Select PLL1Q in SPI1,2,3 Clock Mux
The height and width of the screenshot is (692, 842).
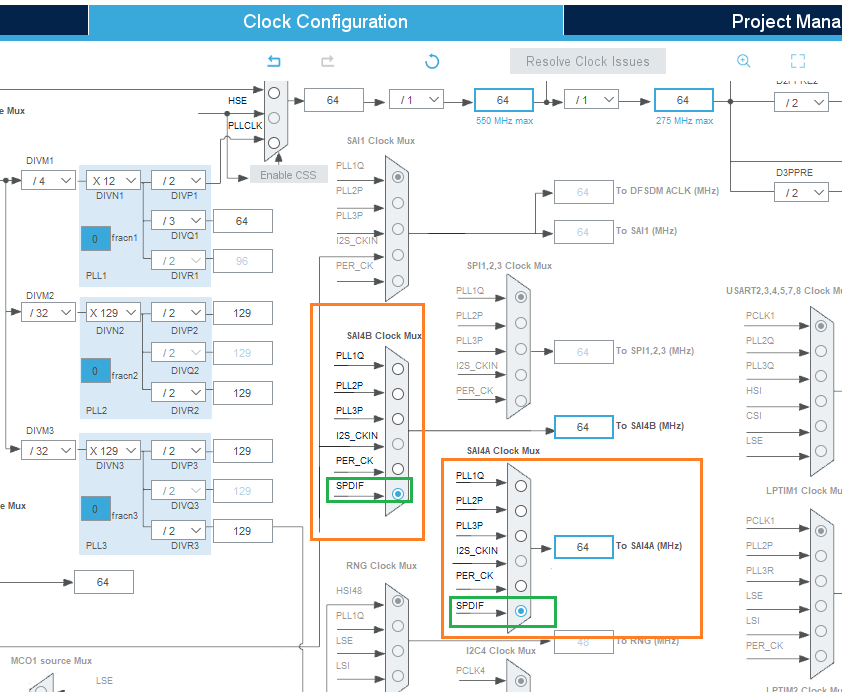(521, 297)
